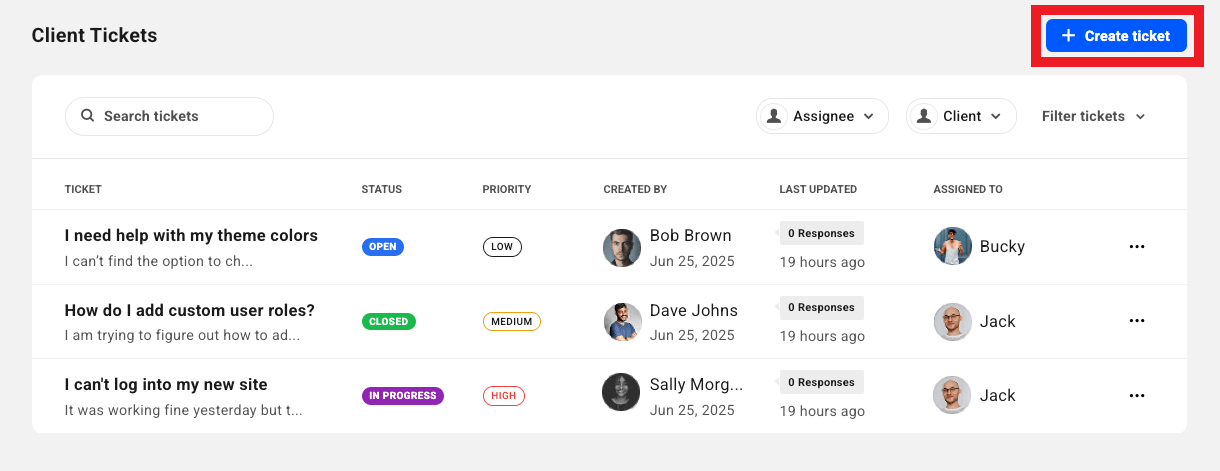The height and width of the screenshot is (471, 1220).
Task: Click Sally Morg...'s avatar
Action: click(621, 392)
